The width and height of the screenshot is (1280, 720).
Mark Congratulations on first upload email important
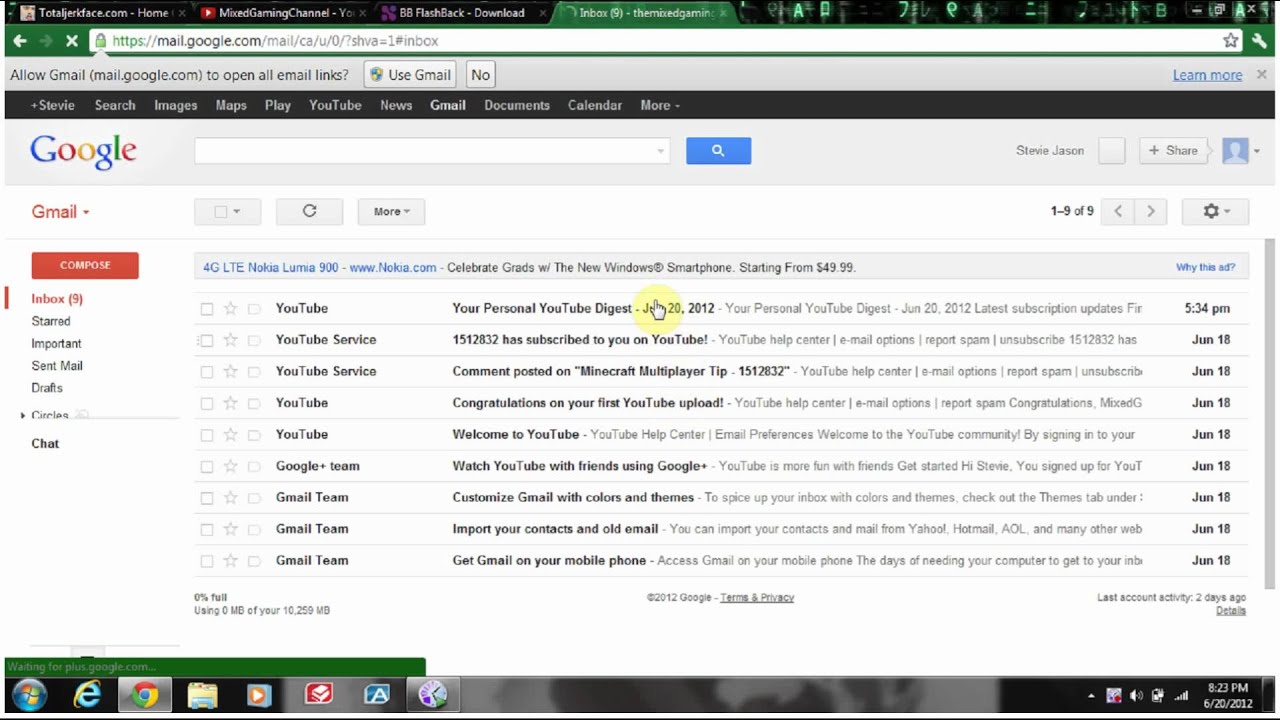click(254, 403)
